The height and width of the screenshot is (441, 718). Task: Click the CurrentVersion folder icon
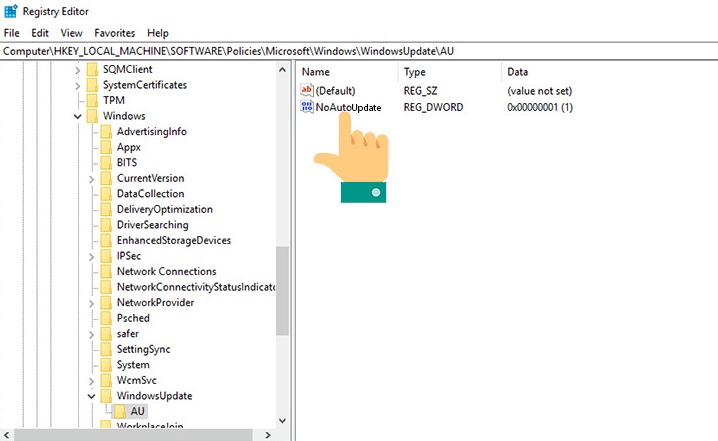(106, 178)
